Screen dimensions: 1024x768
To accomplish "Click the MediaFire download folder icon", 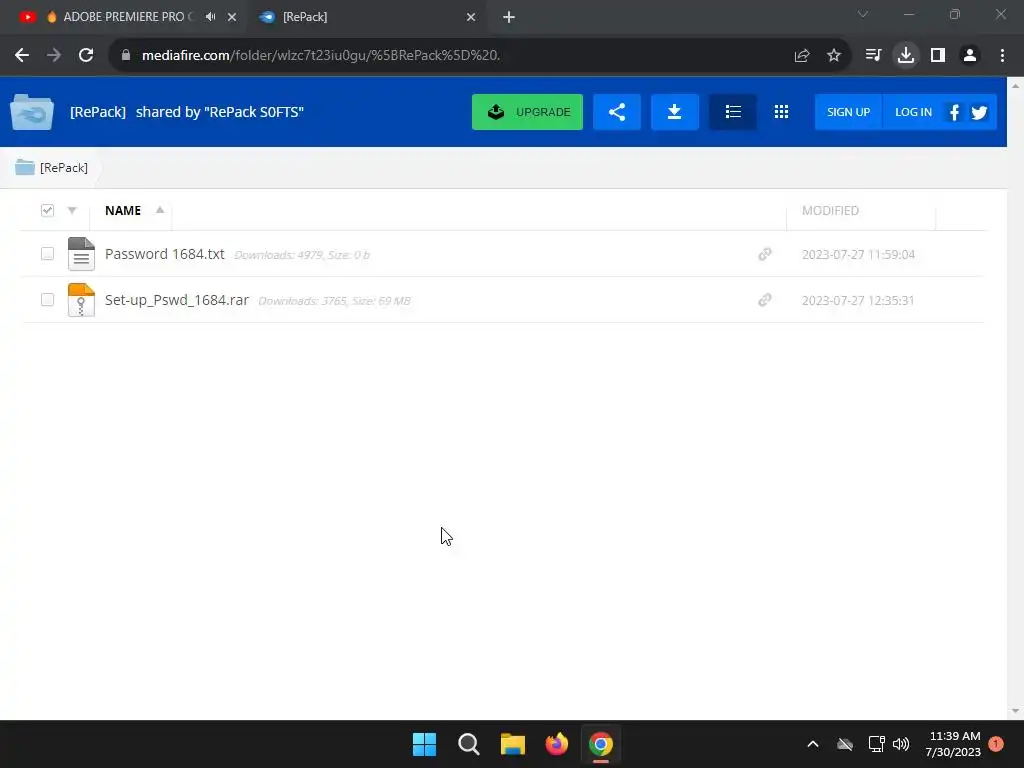I will tap(675, 112).
